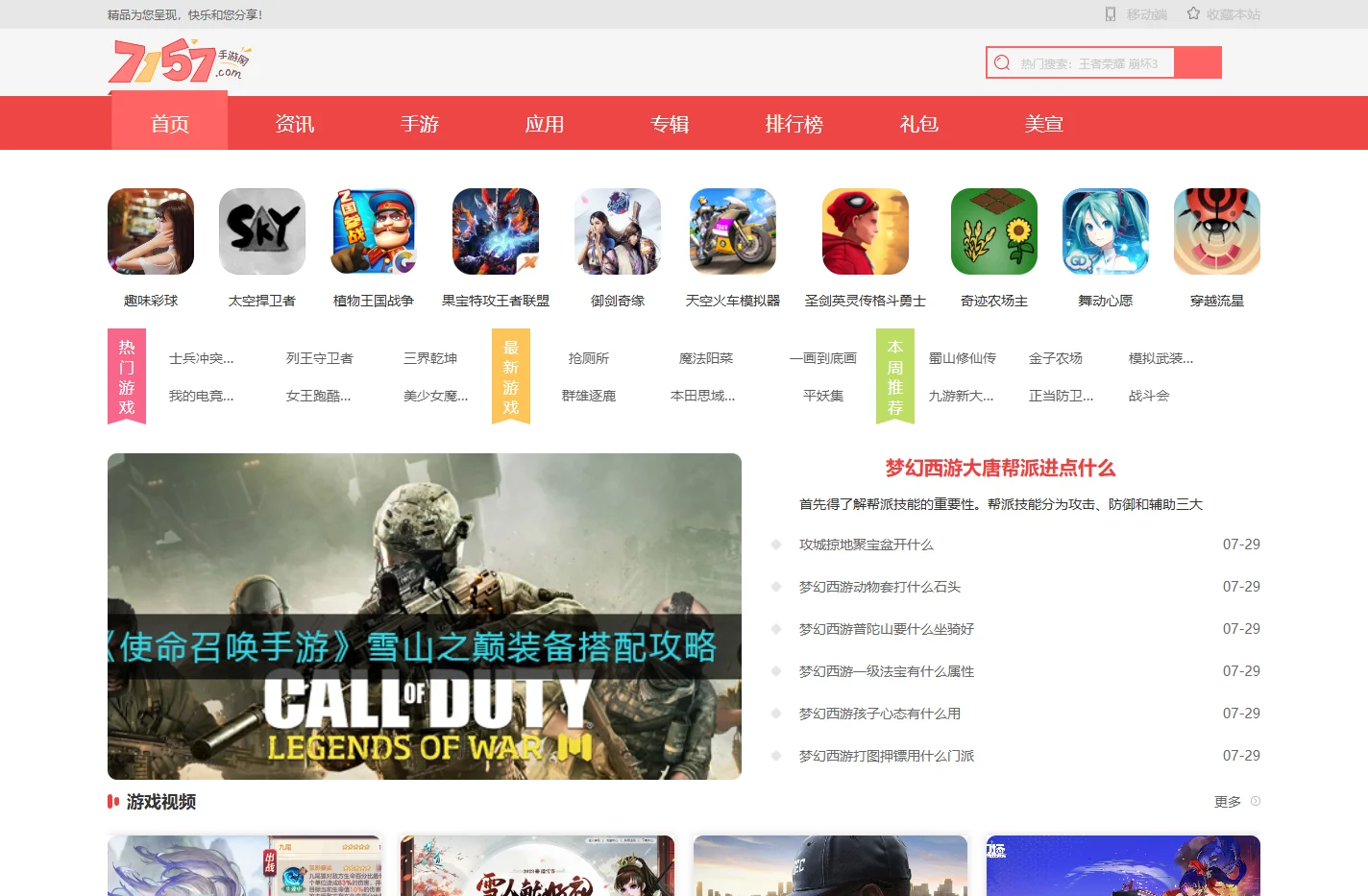Open the 太空捍卫者 SKY icon
The width and height of the screenshot is (1368, 896).
pyautogui.click(x=262, y=231)
